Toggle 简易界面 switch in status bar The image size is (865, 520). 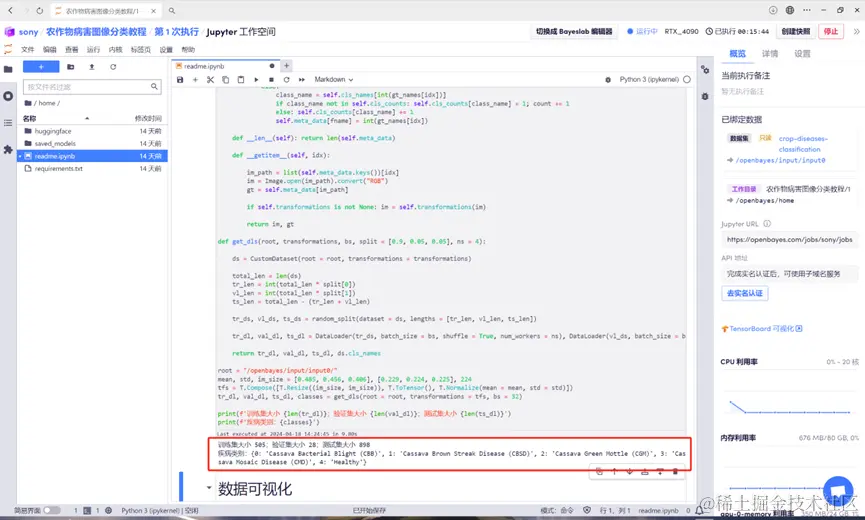point(52,511)
